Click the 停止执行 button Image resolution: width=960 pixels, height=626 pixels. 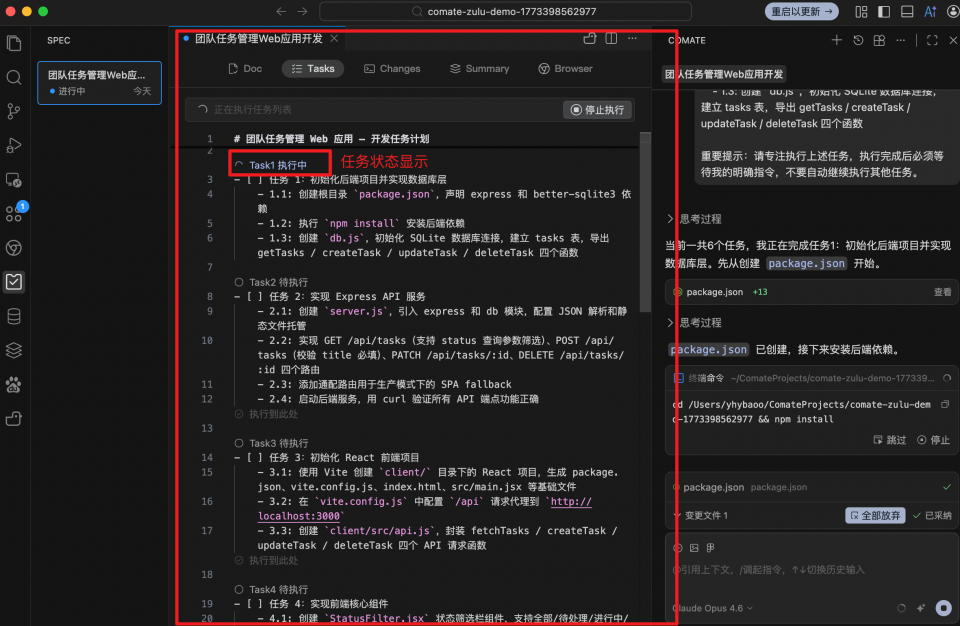[x=597, y=110]
